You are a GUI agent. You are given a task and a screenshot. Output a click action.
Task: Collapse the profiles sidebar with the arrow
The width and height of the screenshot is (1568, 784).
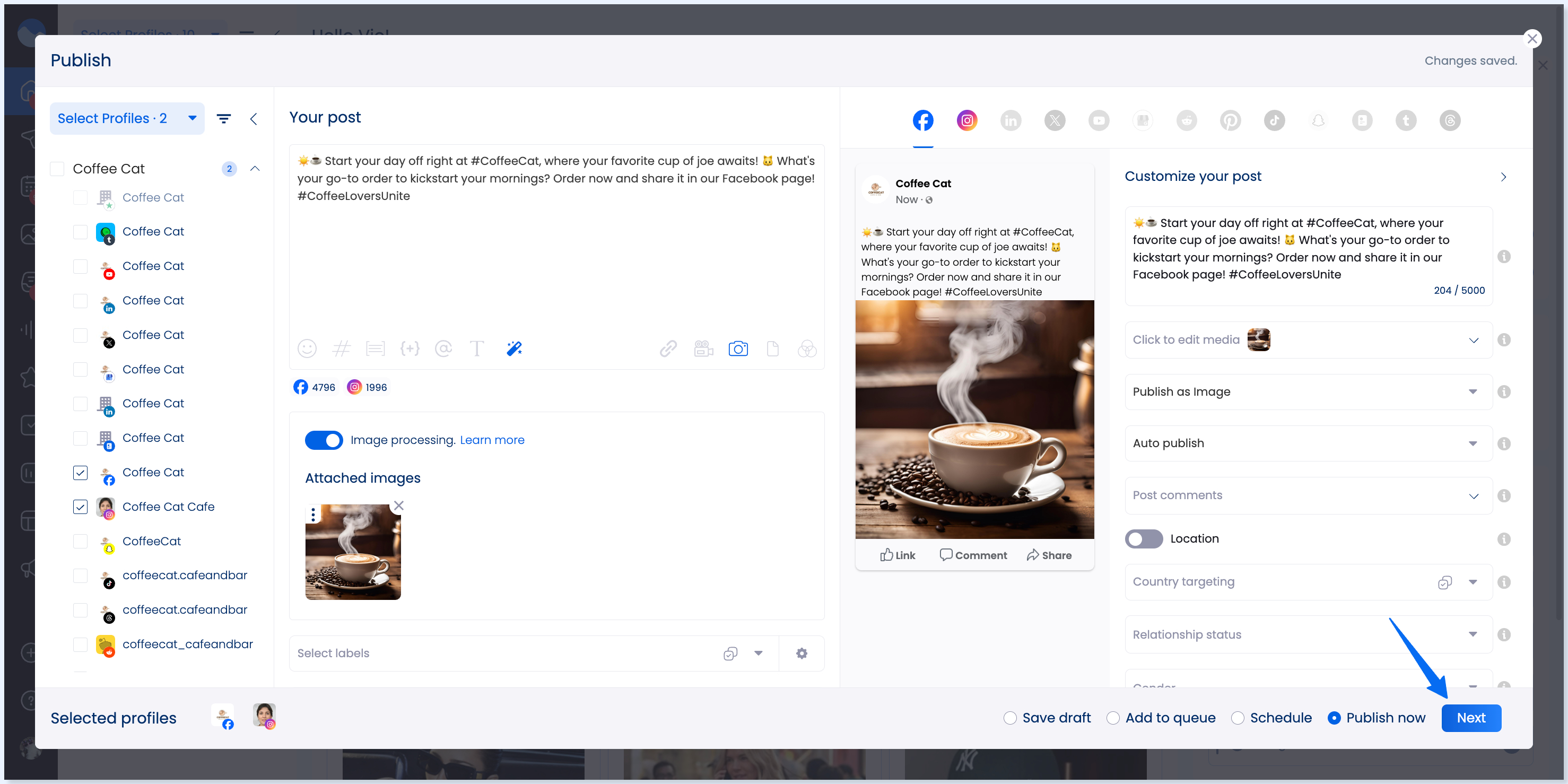pyautogui.click(x=254, y=119)
